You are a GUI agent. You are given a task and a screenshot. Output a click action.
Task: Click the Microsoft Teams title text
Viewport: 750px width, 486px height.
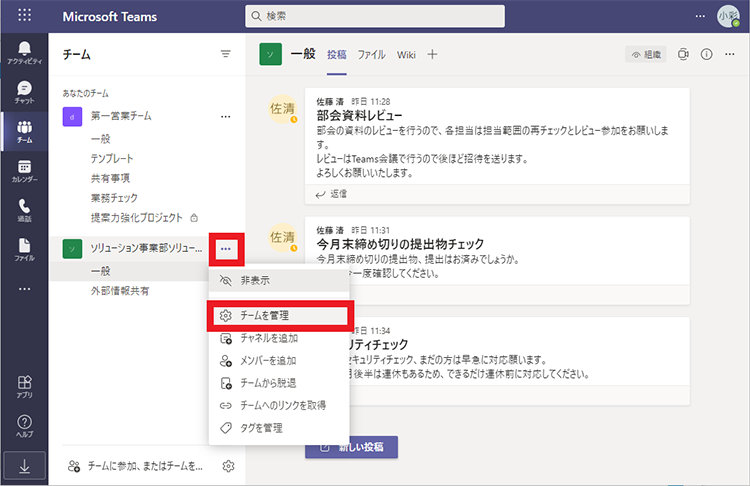click(110, 16)
